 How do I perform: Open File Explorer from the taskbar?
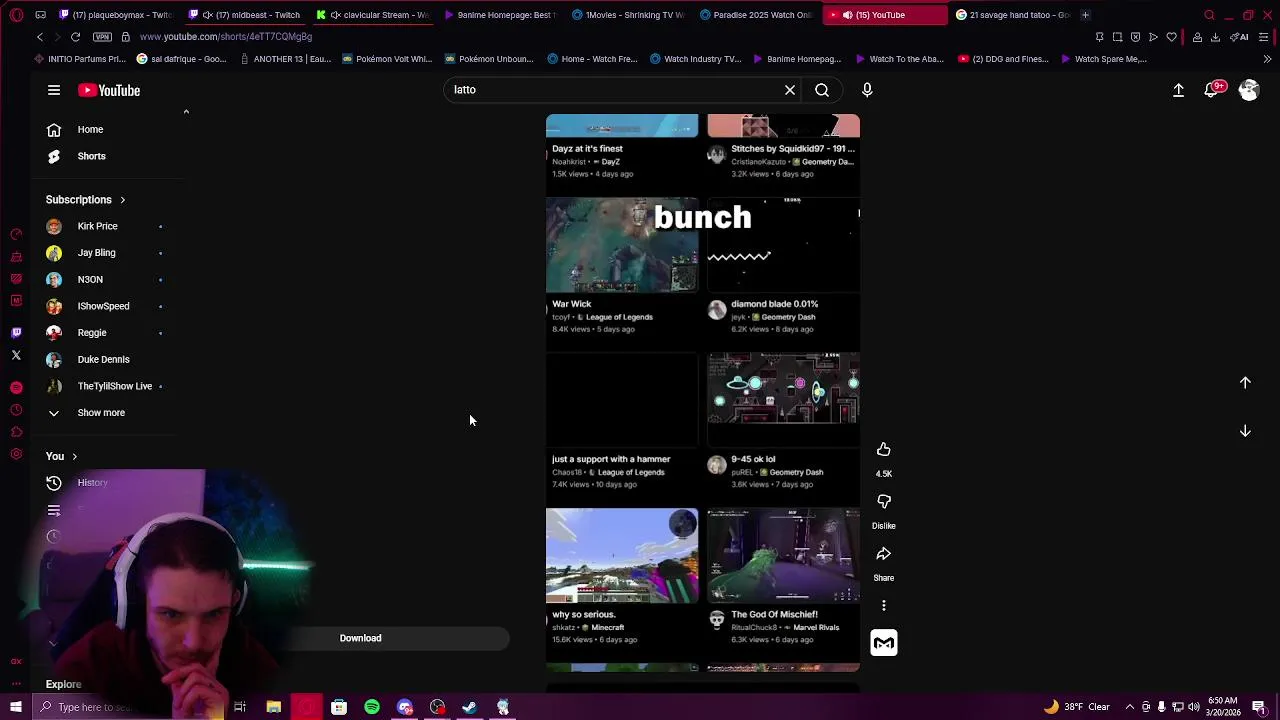273,707
